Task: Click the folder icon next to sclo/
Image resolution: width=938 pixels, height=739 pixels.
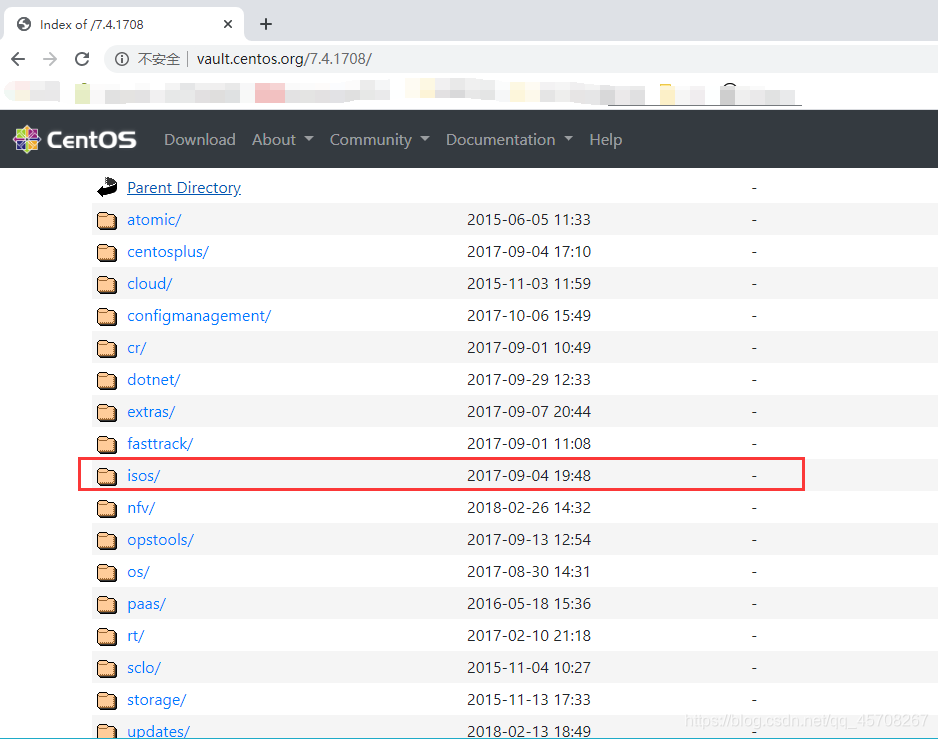Action: coord(107,668)
